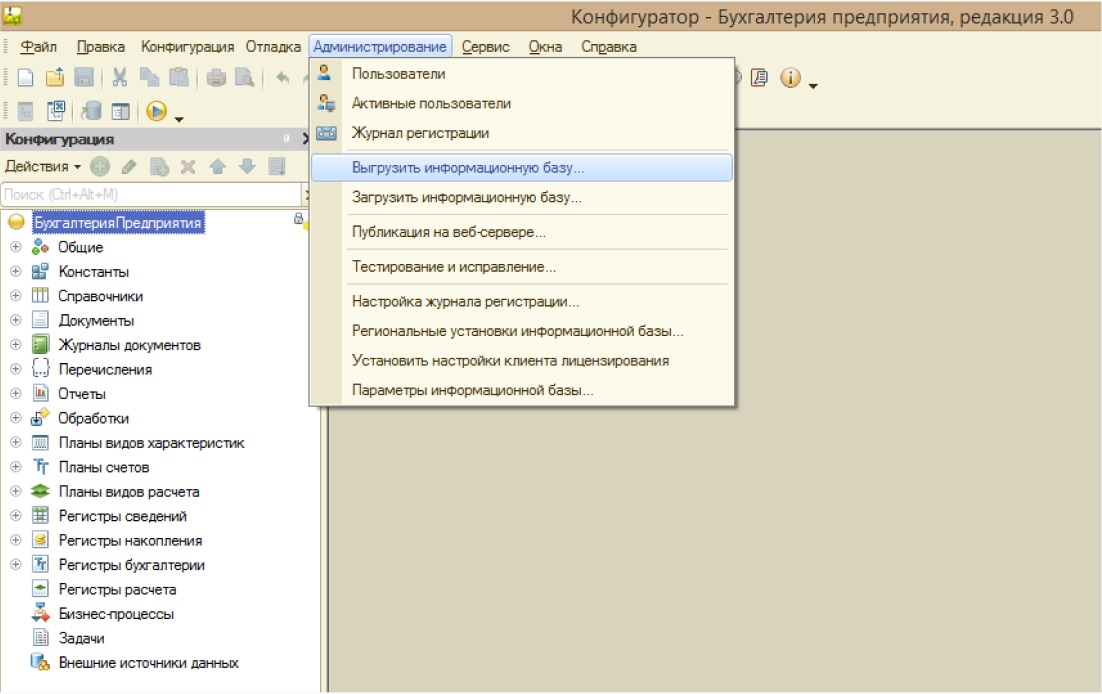Click the Edit pencil icon
Viewport: 1102px width, 694px height.
click(129, 167)
